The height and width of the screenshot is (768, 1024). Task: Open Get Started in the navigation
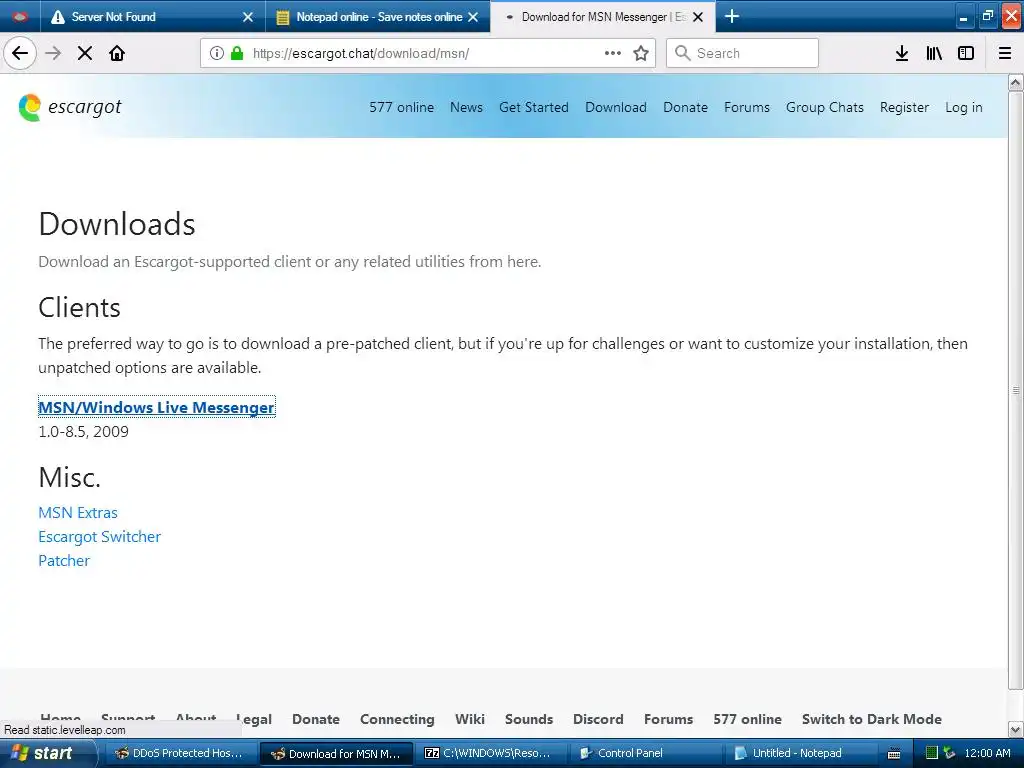tap(534, 107)
